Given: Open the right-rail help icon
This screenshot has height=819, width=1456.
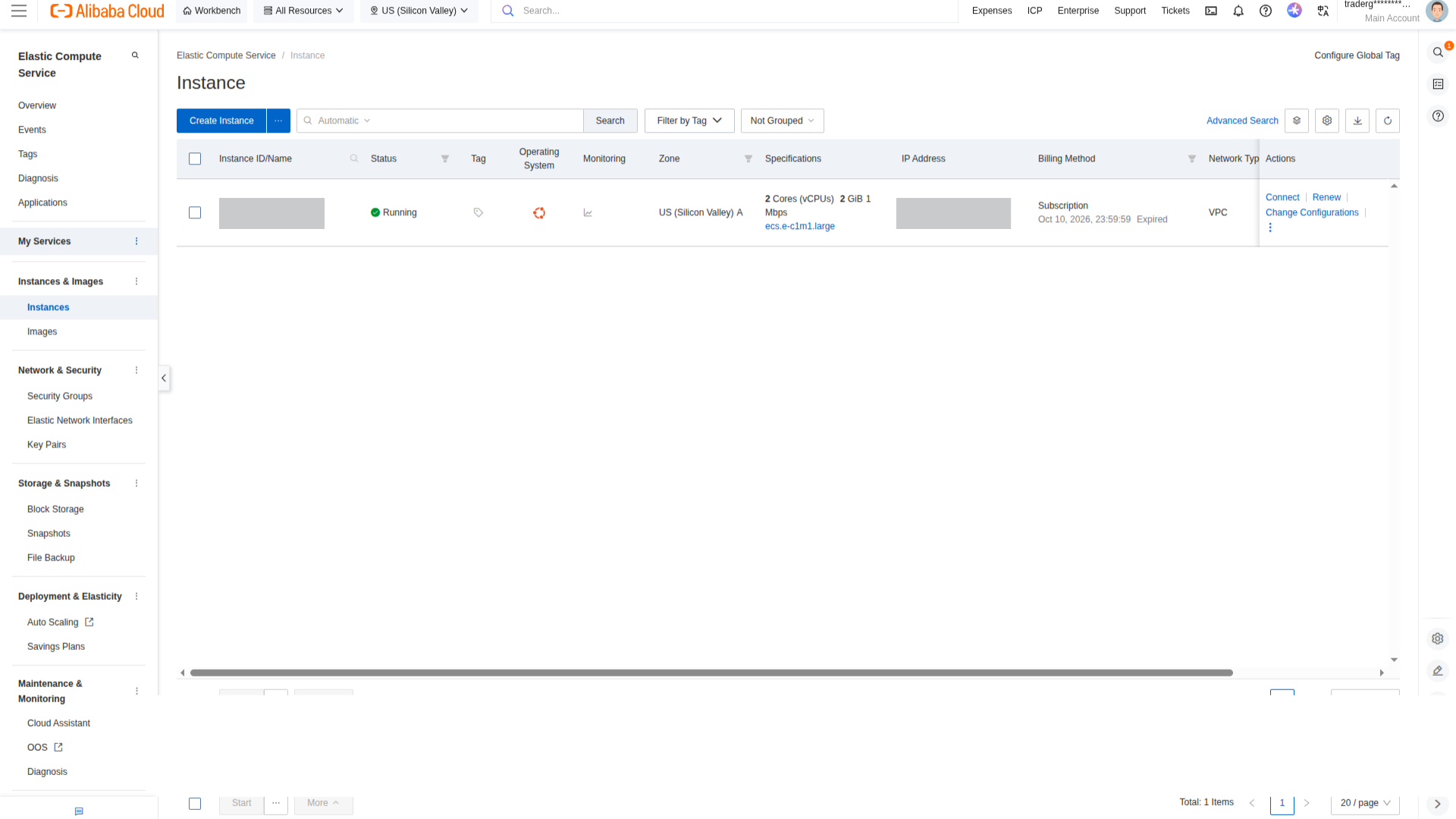Looking at the screenshot, I should coord(1438,116).
